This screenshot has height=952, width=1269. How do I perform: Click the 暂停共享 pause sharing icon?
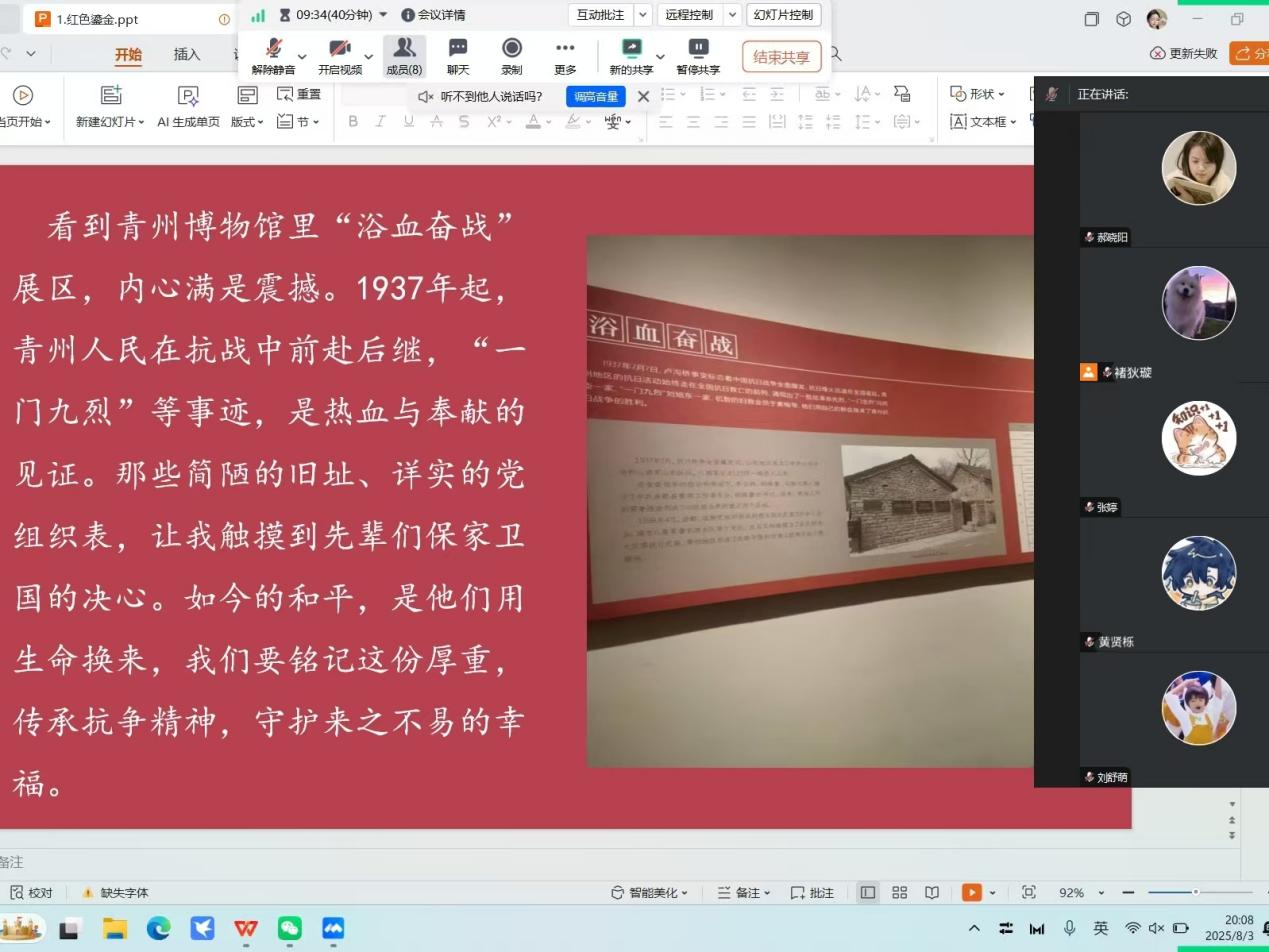click(x=698, y=48)
